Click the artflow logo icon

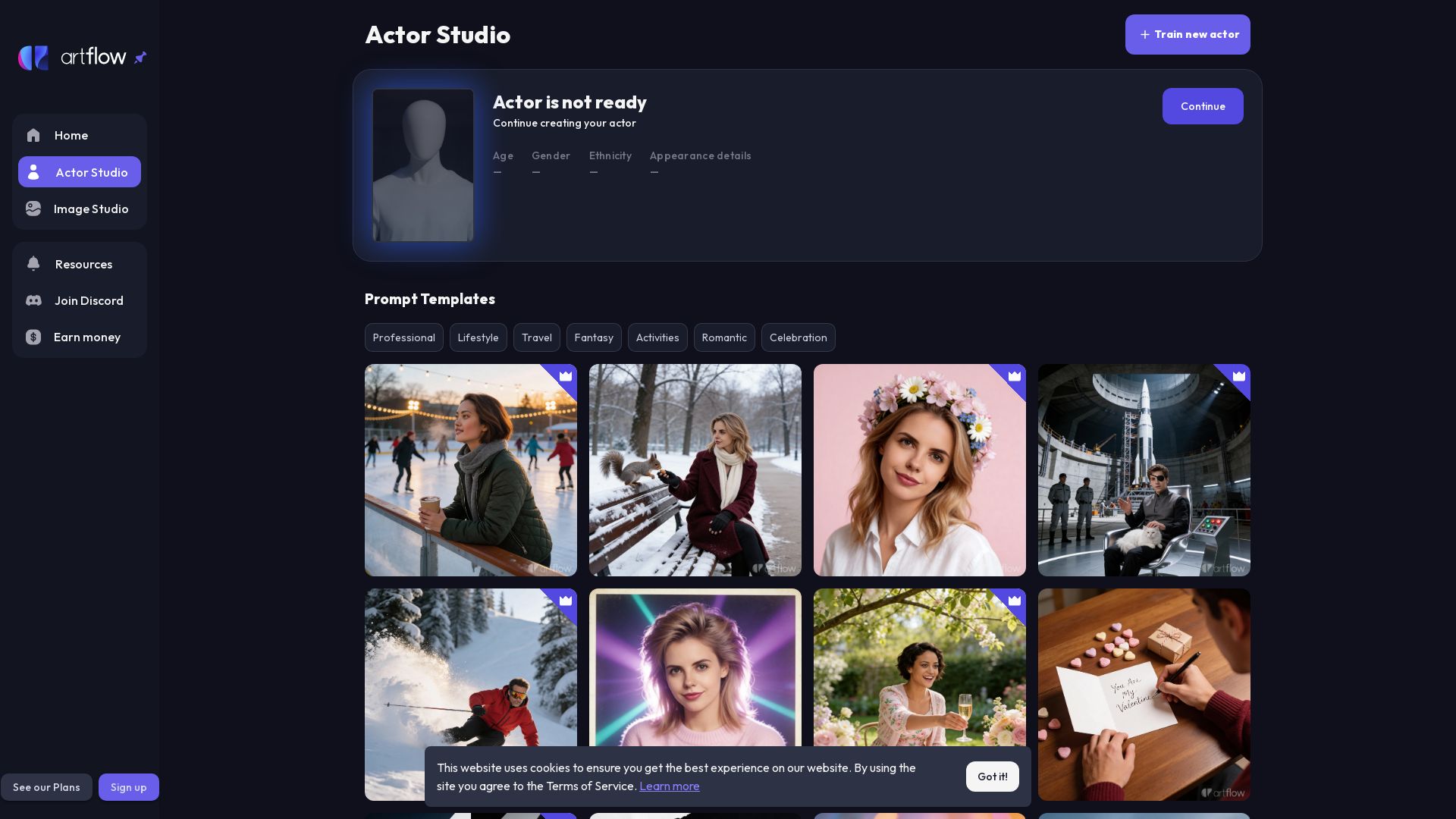click(33, 58)
